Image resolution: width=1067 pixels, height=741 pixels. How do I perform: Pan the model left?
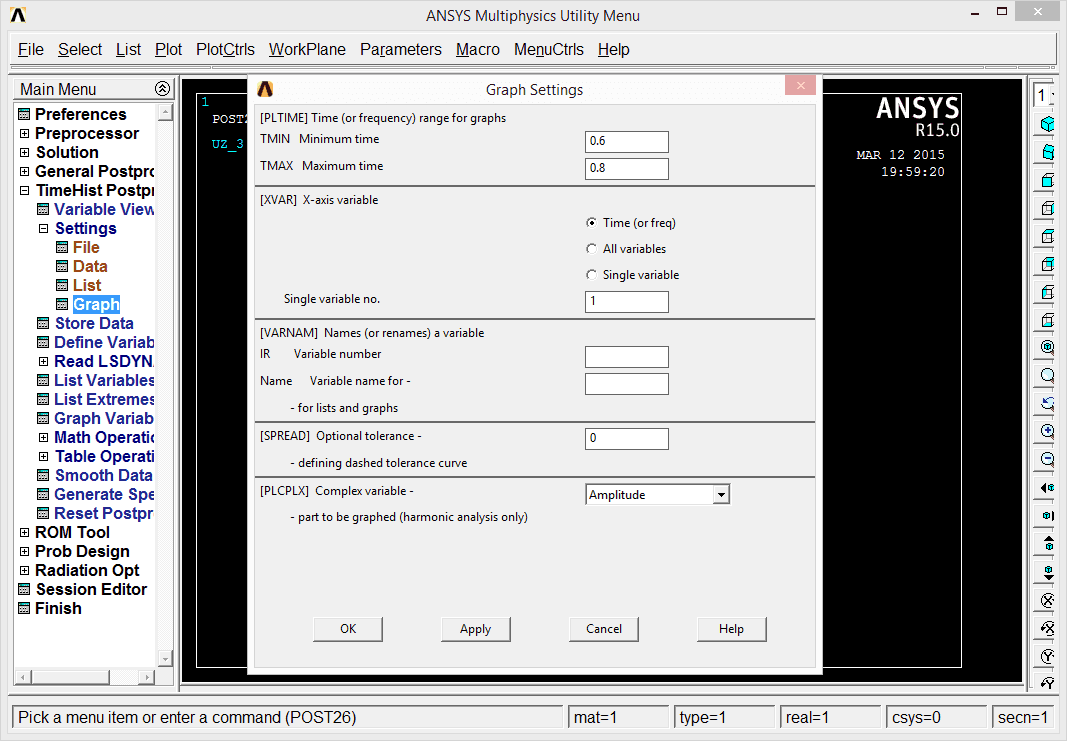coord(1047,487)
